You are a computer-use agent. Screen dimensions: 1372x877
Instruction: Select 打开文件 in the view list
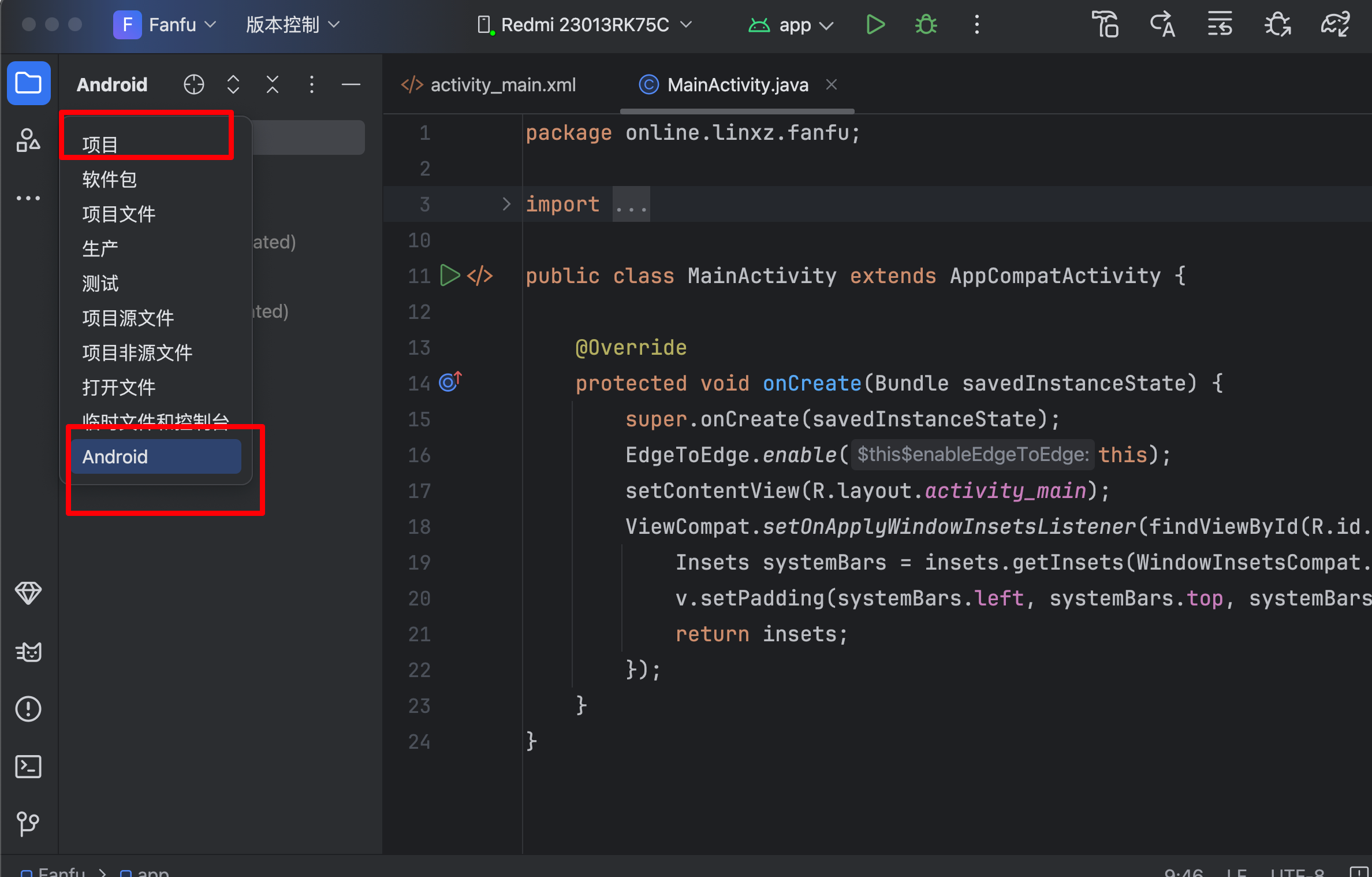coord(156,387)
